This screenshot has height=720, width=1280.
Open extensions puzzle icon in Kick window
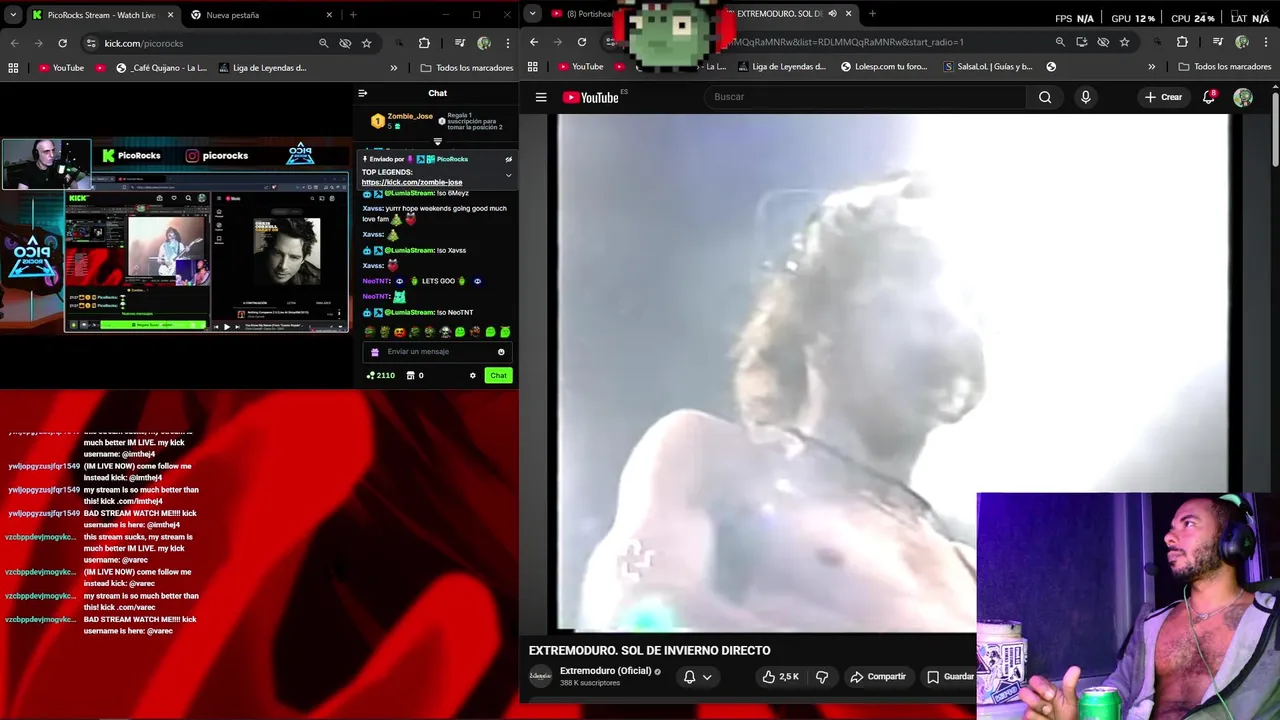pyautogui.click(x=424, y=43)
